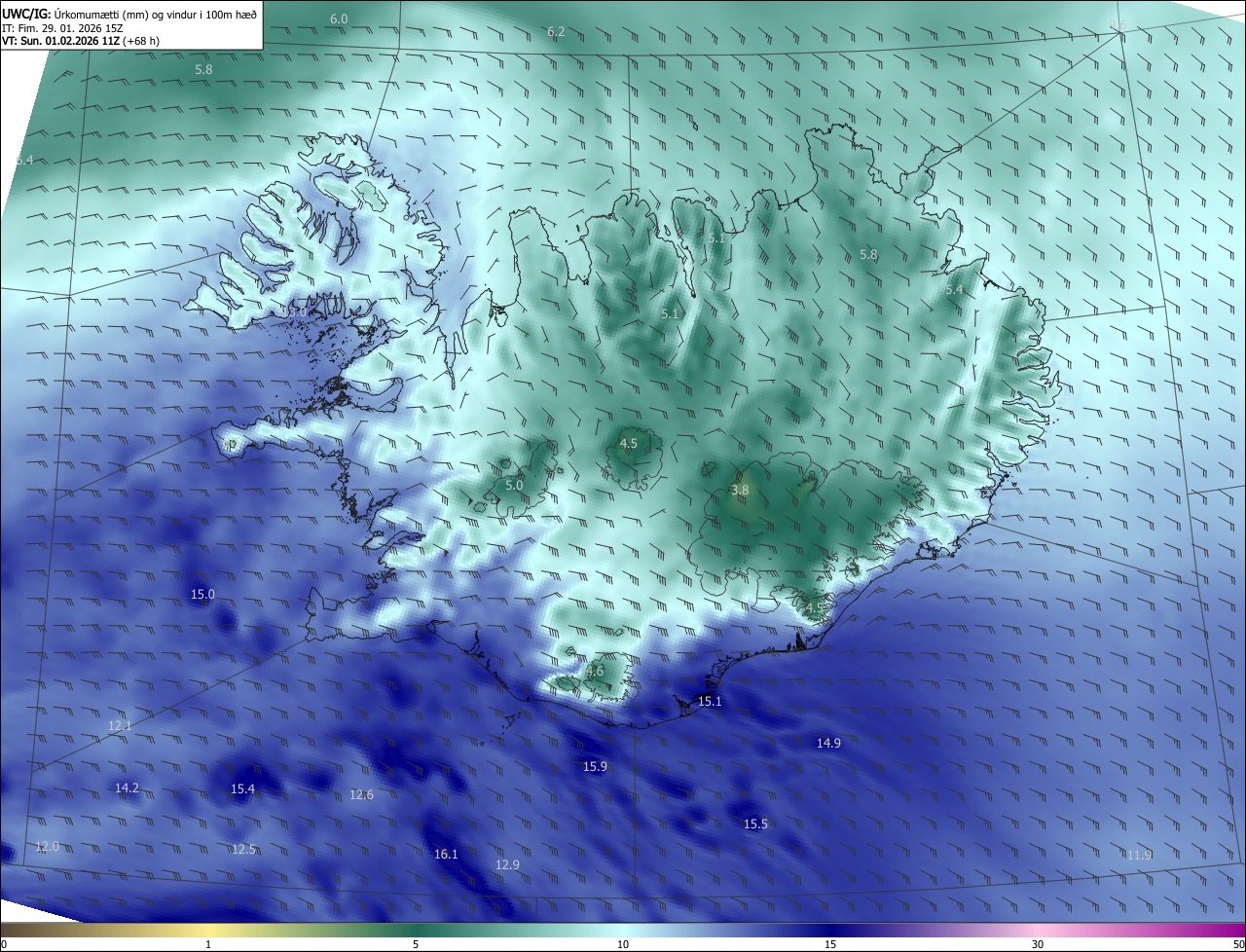This screenshot has width=1246, height=952.
Task: Click the colorbar tick labeled 10
Action: [623, 944]
